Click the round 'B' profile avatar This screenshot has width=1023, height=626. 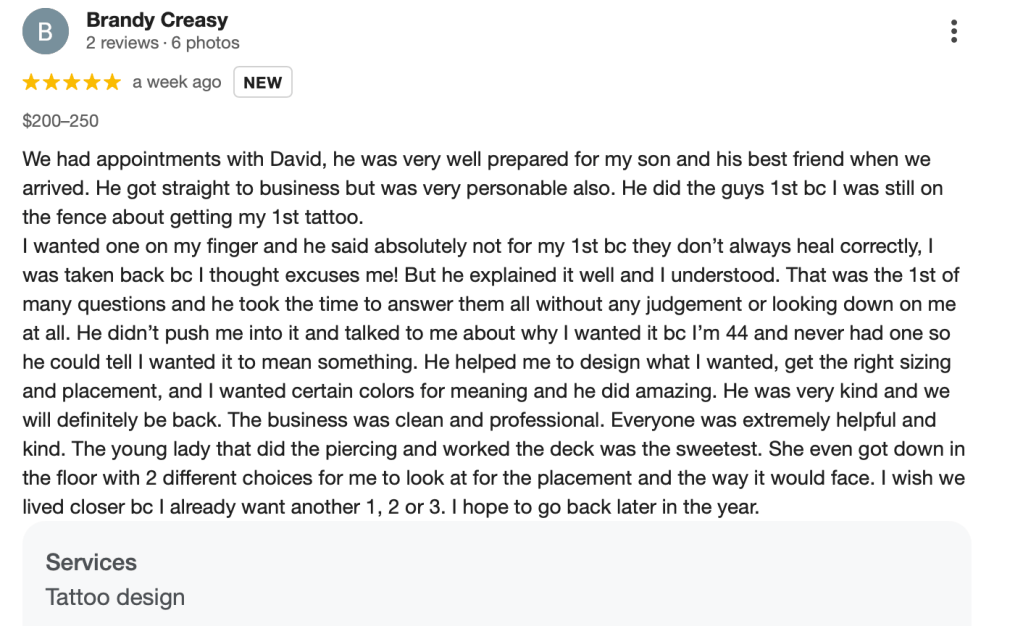click(x=45, y=31)
